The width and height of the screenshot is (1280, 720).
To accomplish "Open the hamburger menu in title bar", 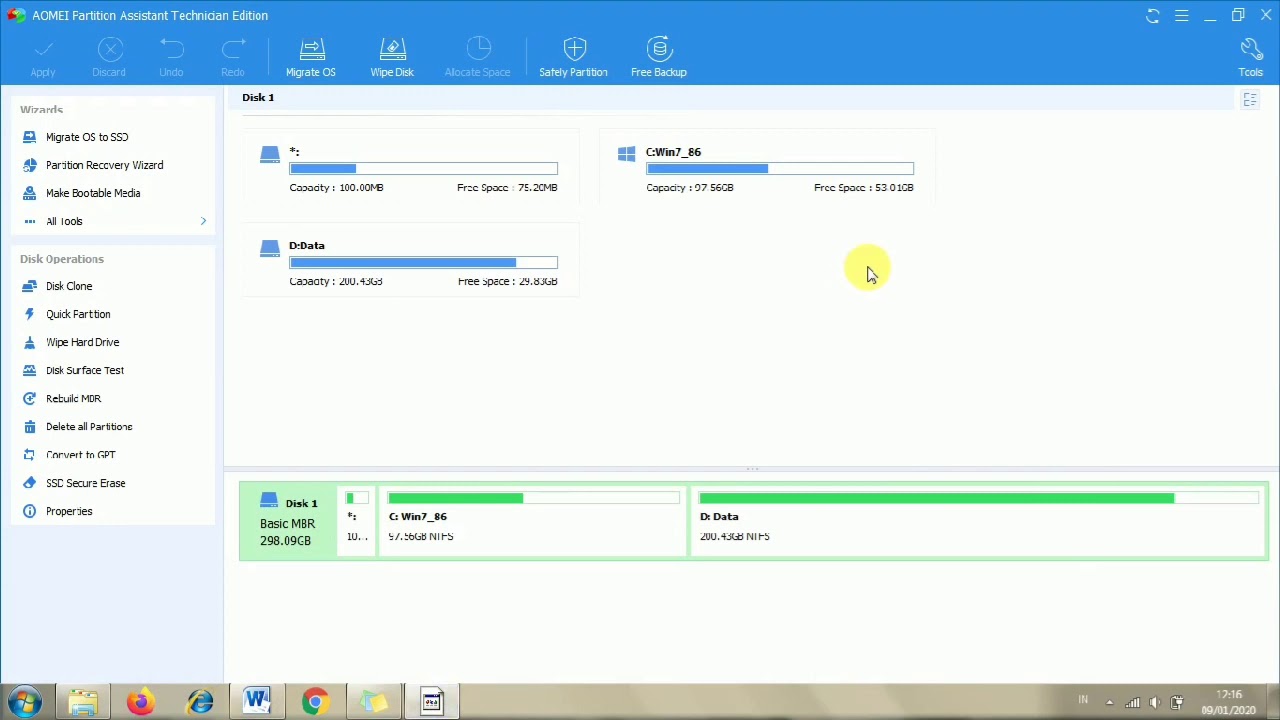I will pos(1181,15).
